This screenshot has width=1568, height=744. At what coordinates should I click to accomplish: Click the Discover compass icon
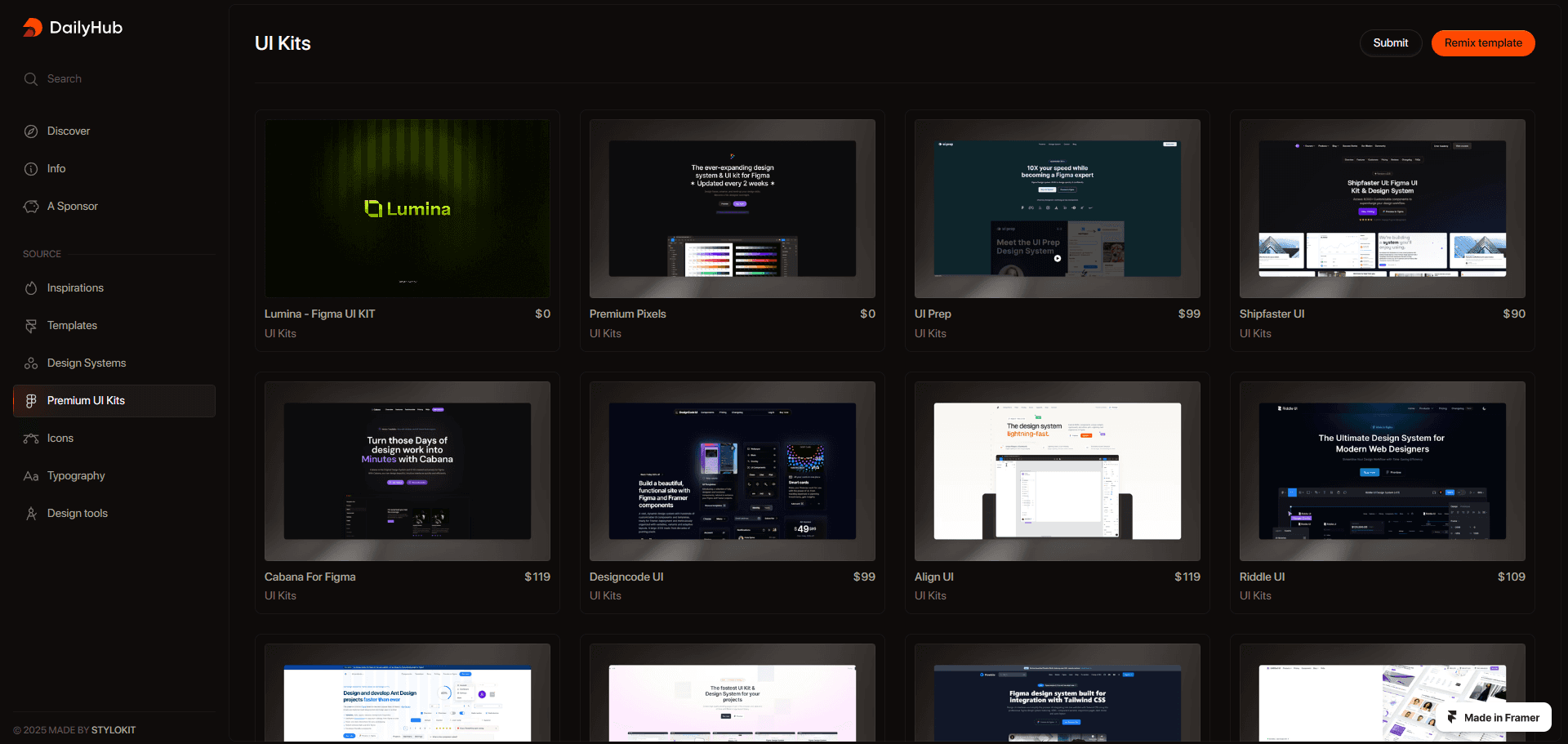click(x=31, y=131)
